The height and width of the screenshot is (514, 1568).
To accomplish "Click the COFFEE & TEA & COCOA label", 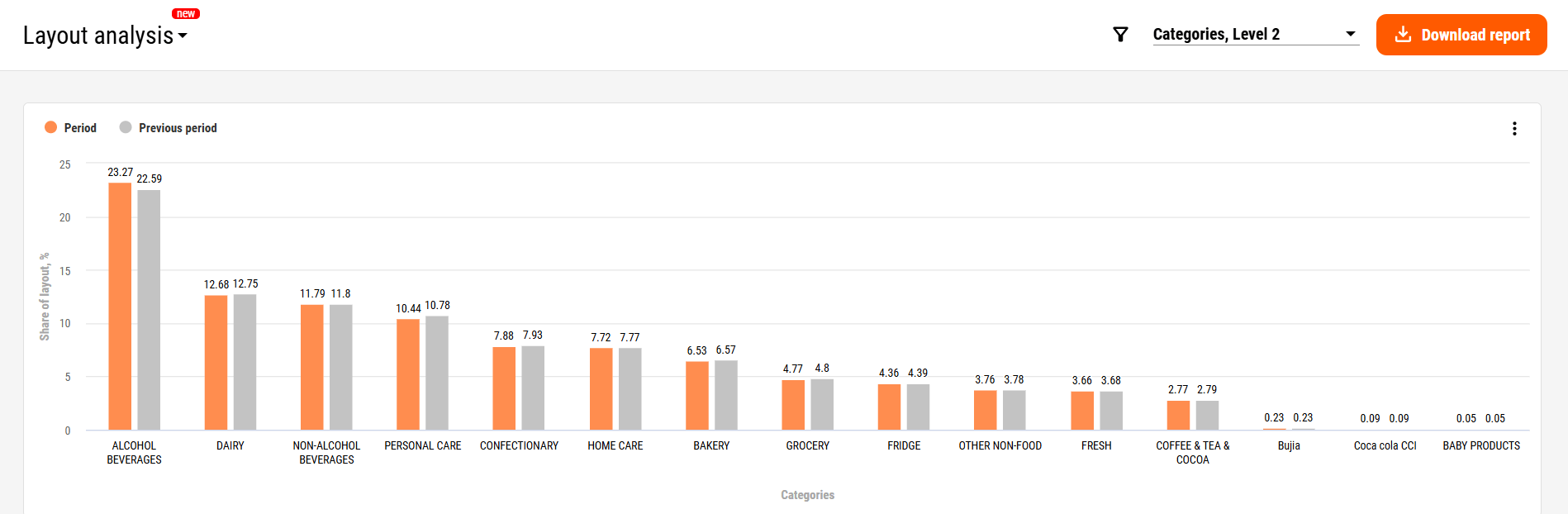I will pos(1192,452).
